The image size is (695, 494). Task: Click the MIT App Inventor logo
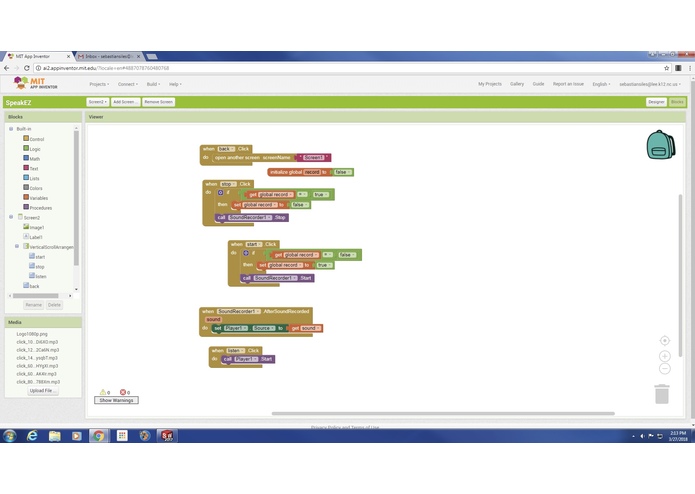click(35, 83)
